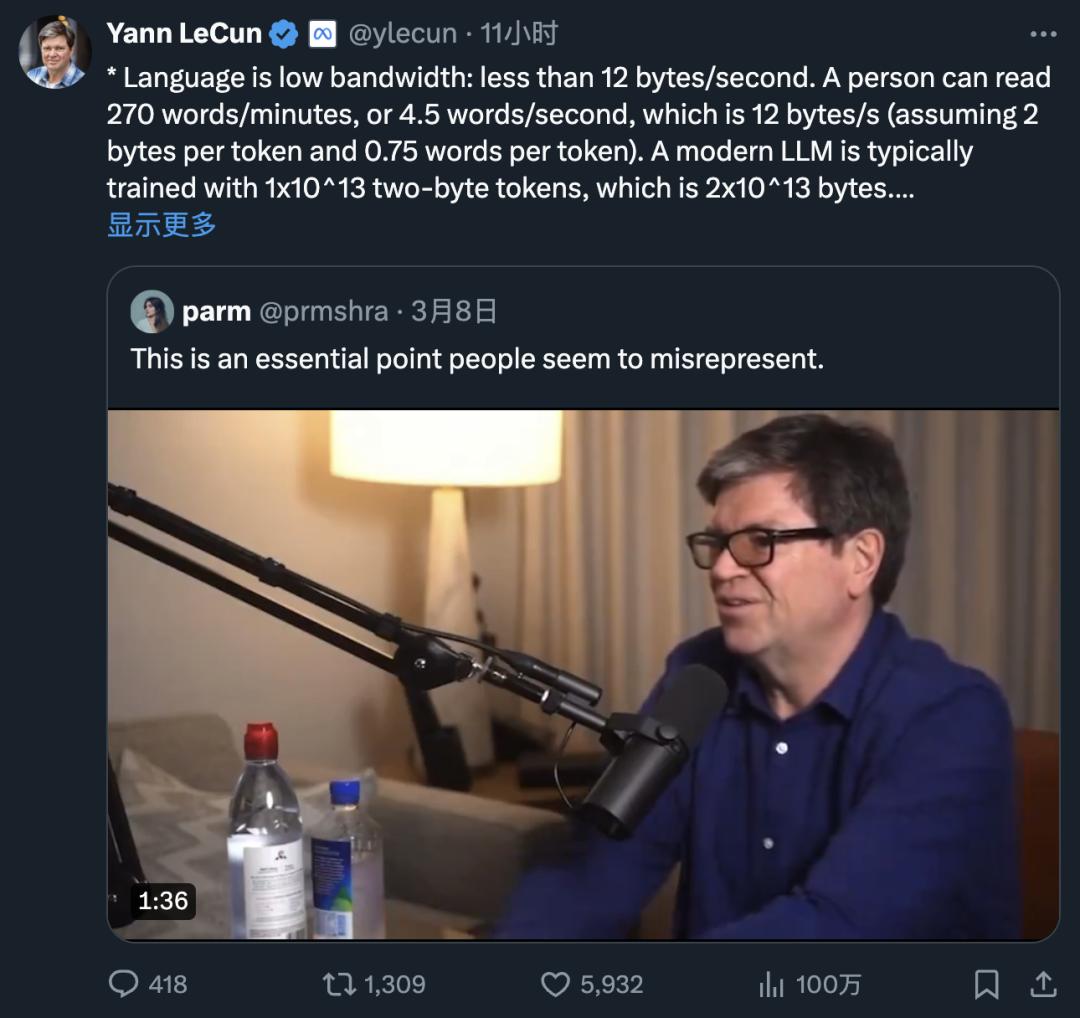This screenshot has width=1080, height=1018.
Task: Open quoted tweet's 3月8日 date
Action: [454, 312]
